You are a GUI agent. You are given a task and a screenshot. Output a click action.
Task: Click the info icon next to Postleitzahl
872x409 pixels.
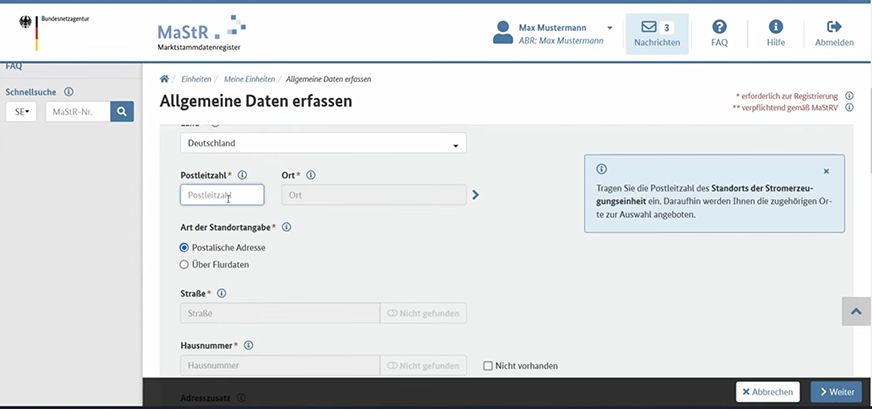[x=243, y=175]
